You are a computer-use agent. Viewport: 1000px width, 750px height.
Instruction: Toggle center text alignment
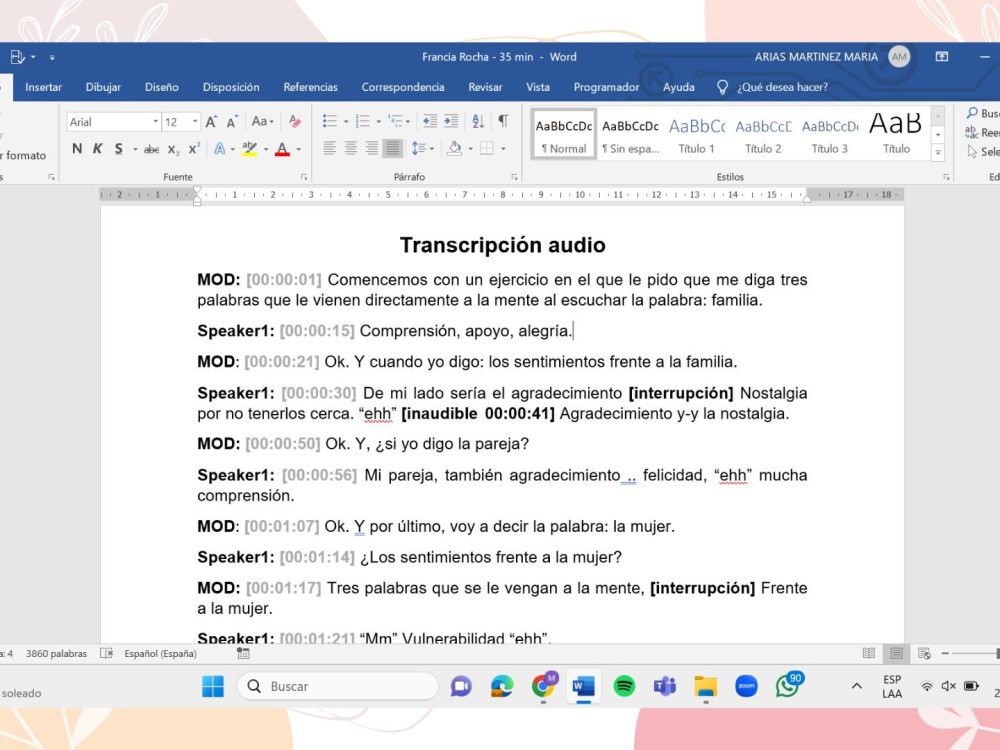[x=351, y=149]
